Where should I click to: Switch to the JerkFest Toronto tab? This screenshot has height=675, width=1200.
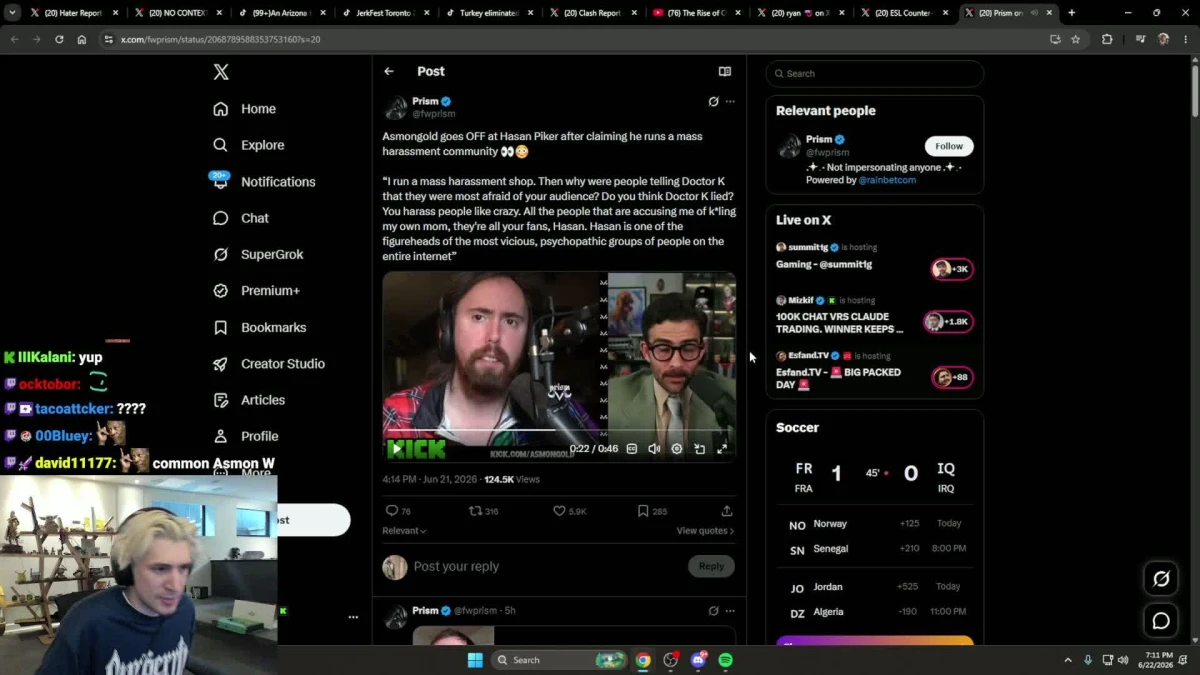[x=385, y=13]
